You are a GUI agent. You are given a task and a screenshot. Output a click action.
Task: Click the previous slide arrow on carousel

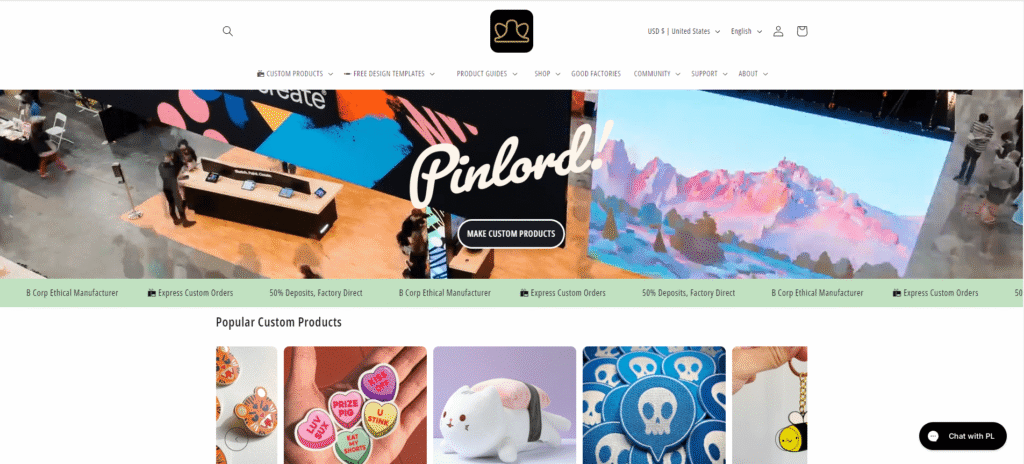point(236,439)
